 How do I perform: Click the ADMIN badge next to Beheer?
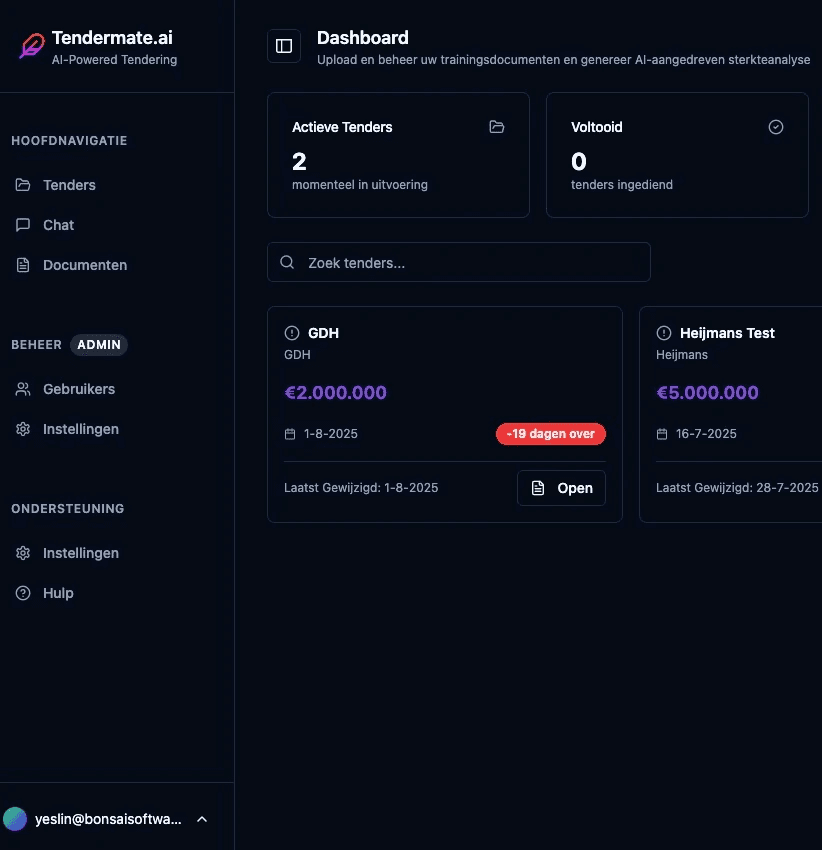99,345
